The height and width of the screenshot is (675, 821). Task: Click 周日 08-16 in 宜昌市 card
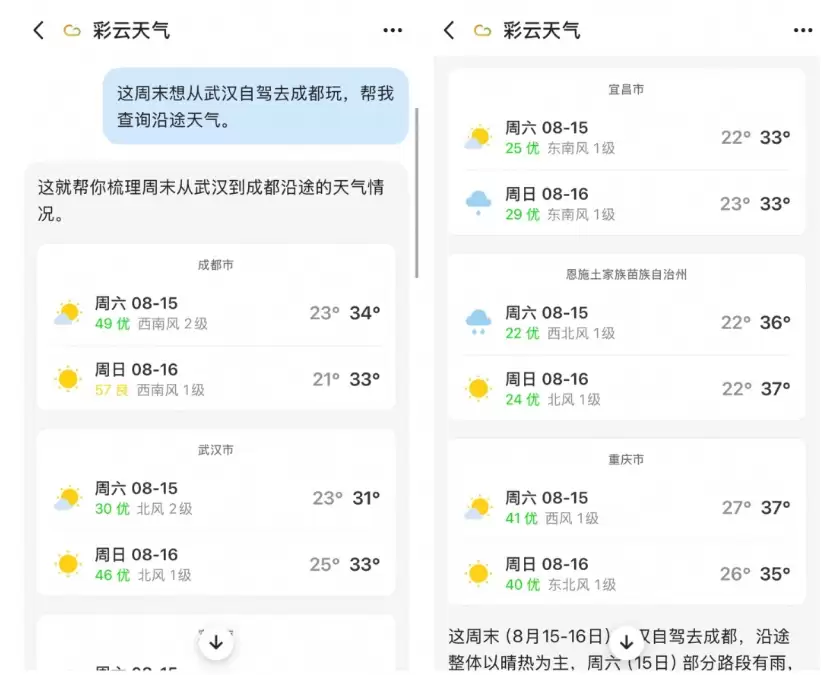click(x=547, y=194)
